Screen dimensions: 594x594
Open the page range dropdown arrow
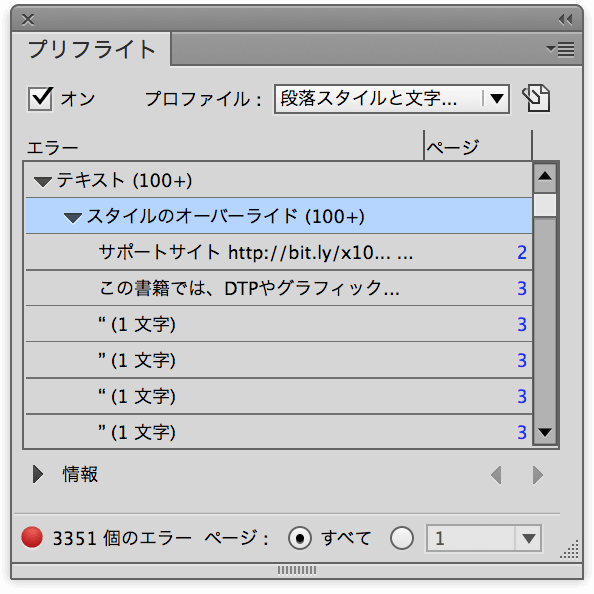[528, 538]
